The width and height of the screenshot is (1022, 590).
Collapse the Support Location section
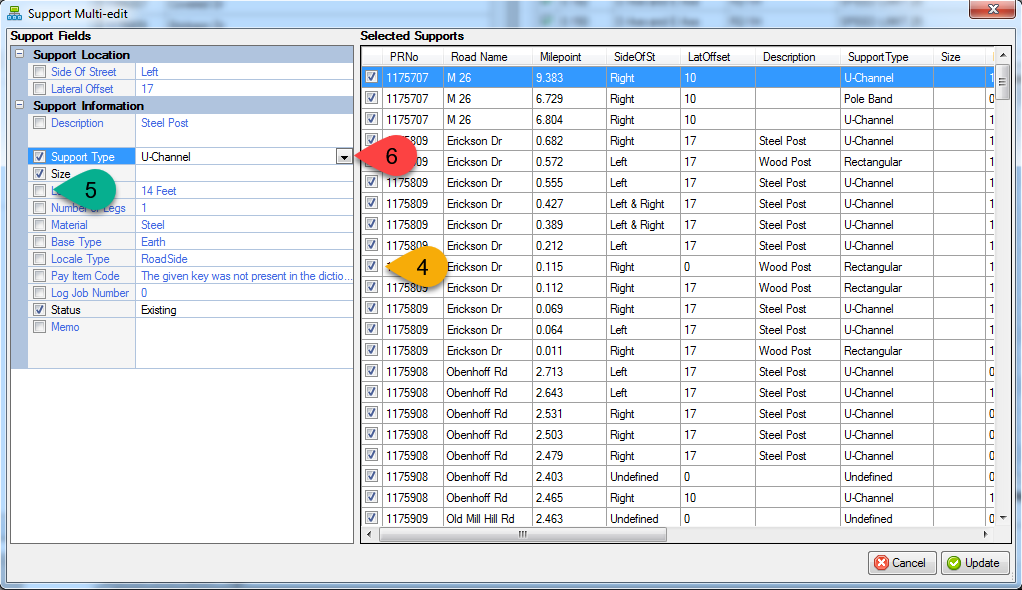click(x=20, y=54)
